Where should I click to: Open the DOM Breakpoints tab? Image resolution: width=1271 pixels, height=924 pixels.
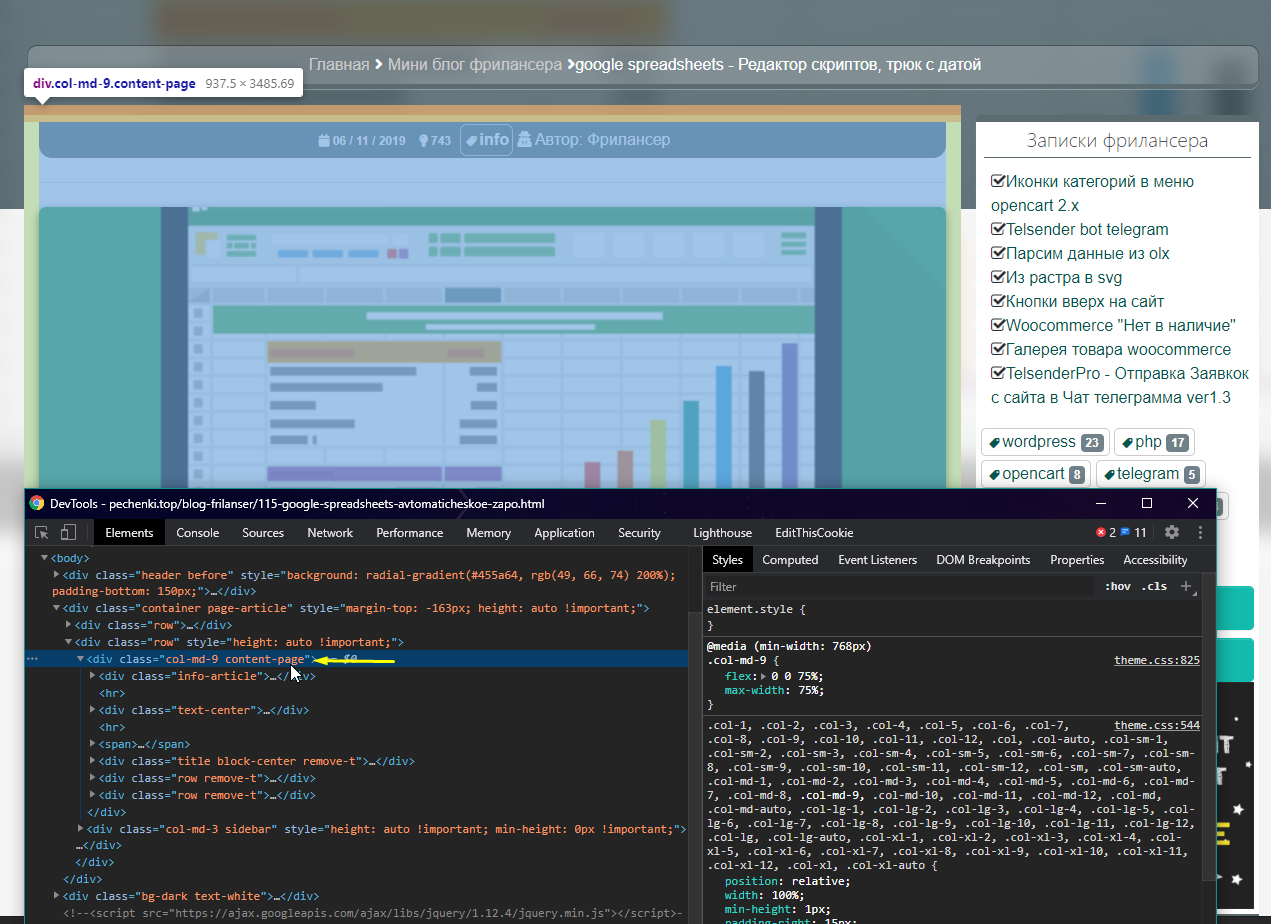coord(983,560)
